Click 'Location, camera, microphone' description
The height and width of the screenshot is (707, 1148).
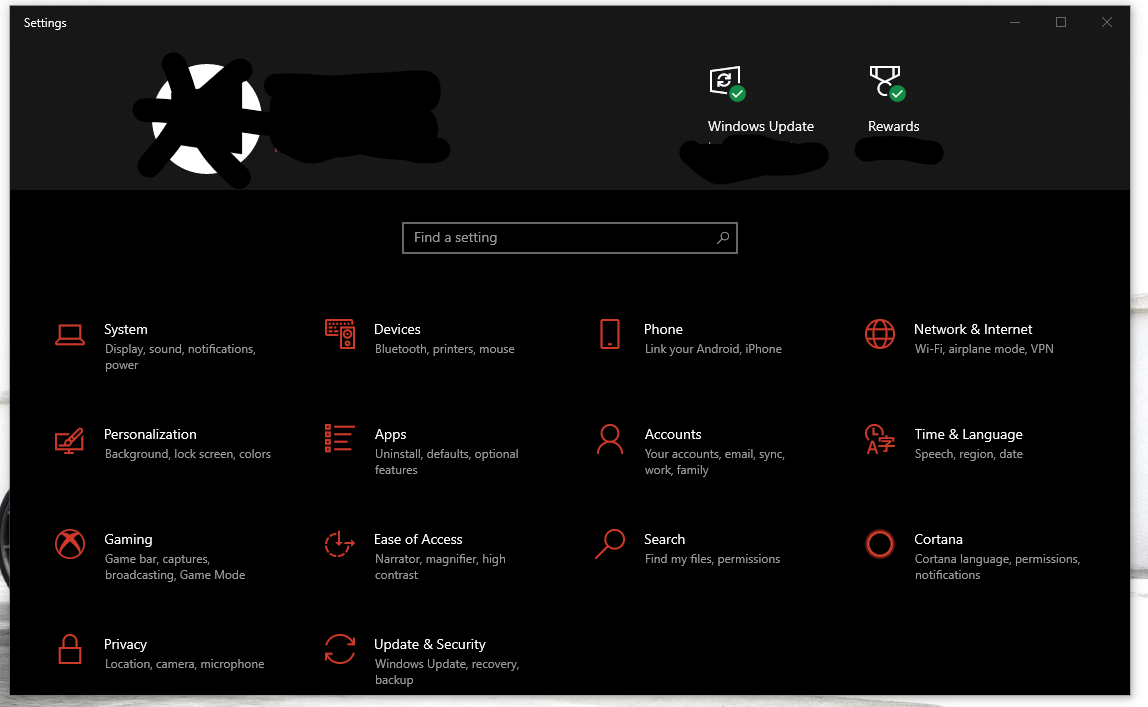point(184,664)
